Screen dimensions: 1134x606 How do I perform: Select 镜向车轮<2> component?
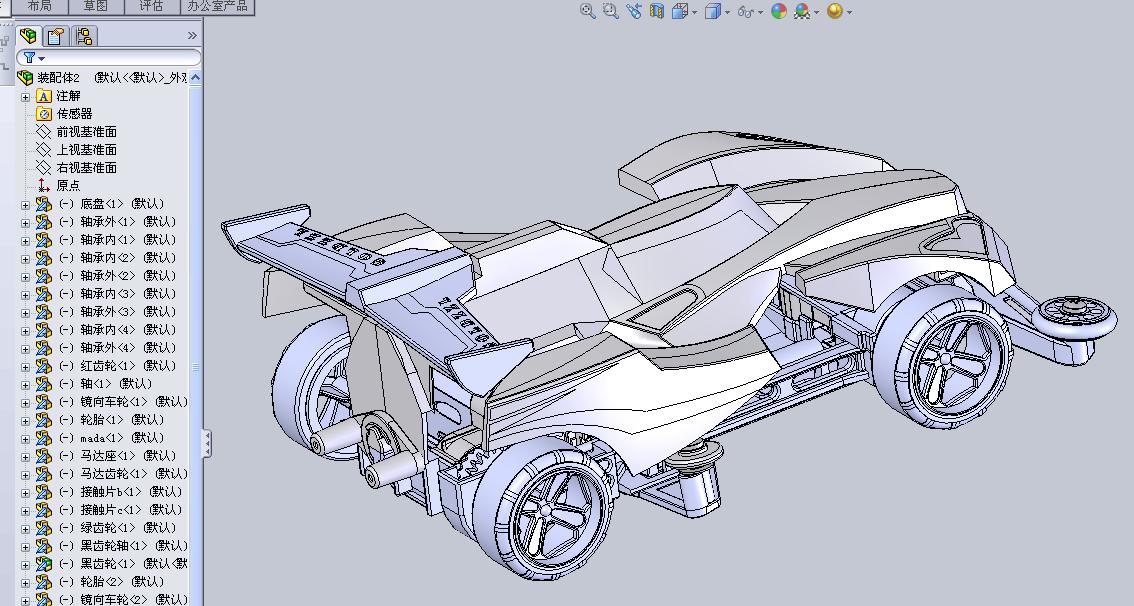[x=123, y=599]
